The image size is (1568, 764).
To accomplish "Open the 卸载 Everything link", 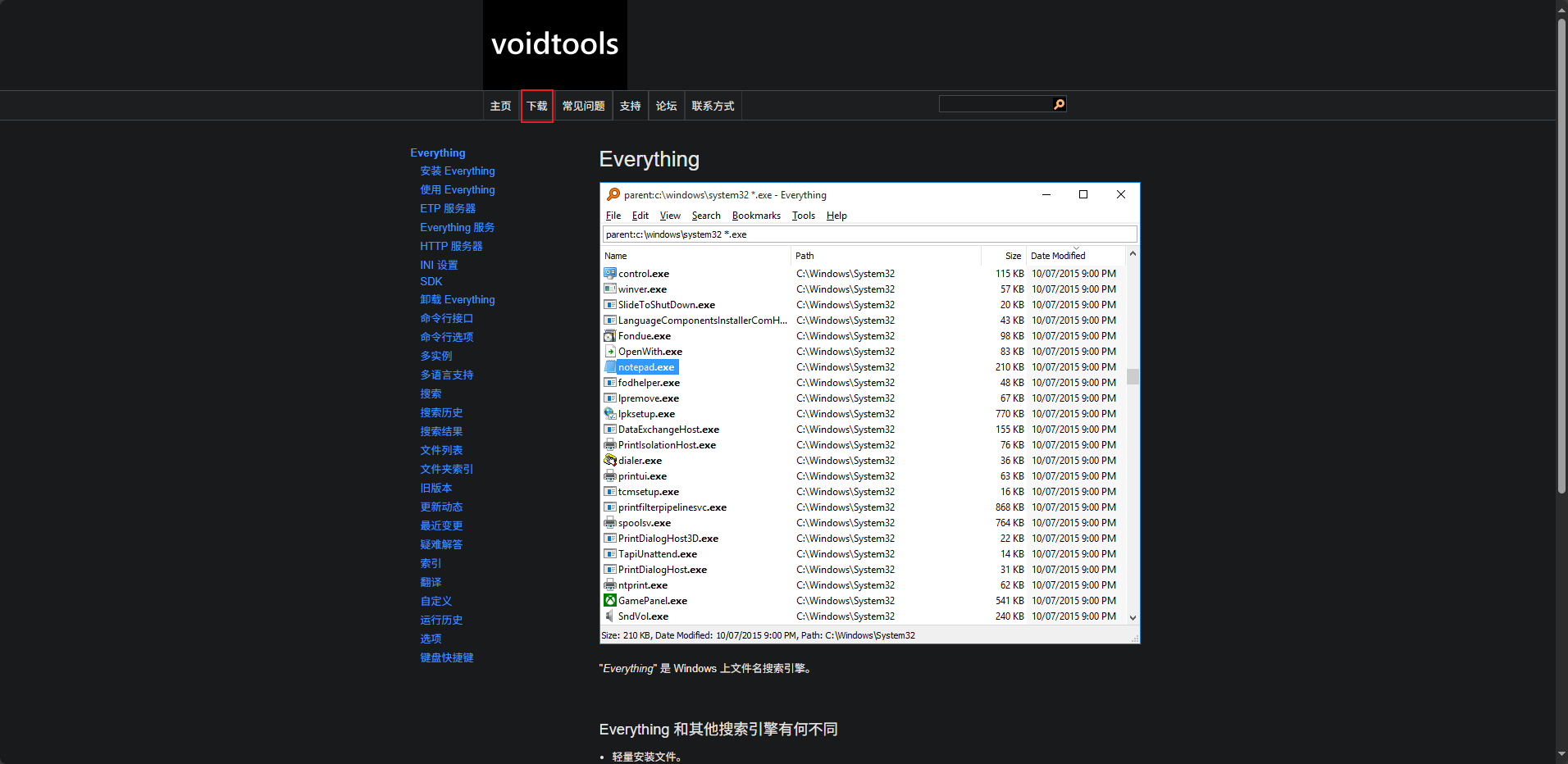I will (458, 299).
